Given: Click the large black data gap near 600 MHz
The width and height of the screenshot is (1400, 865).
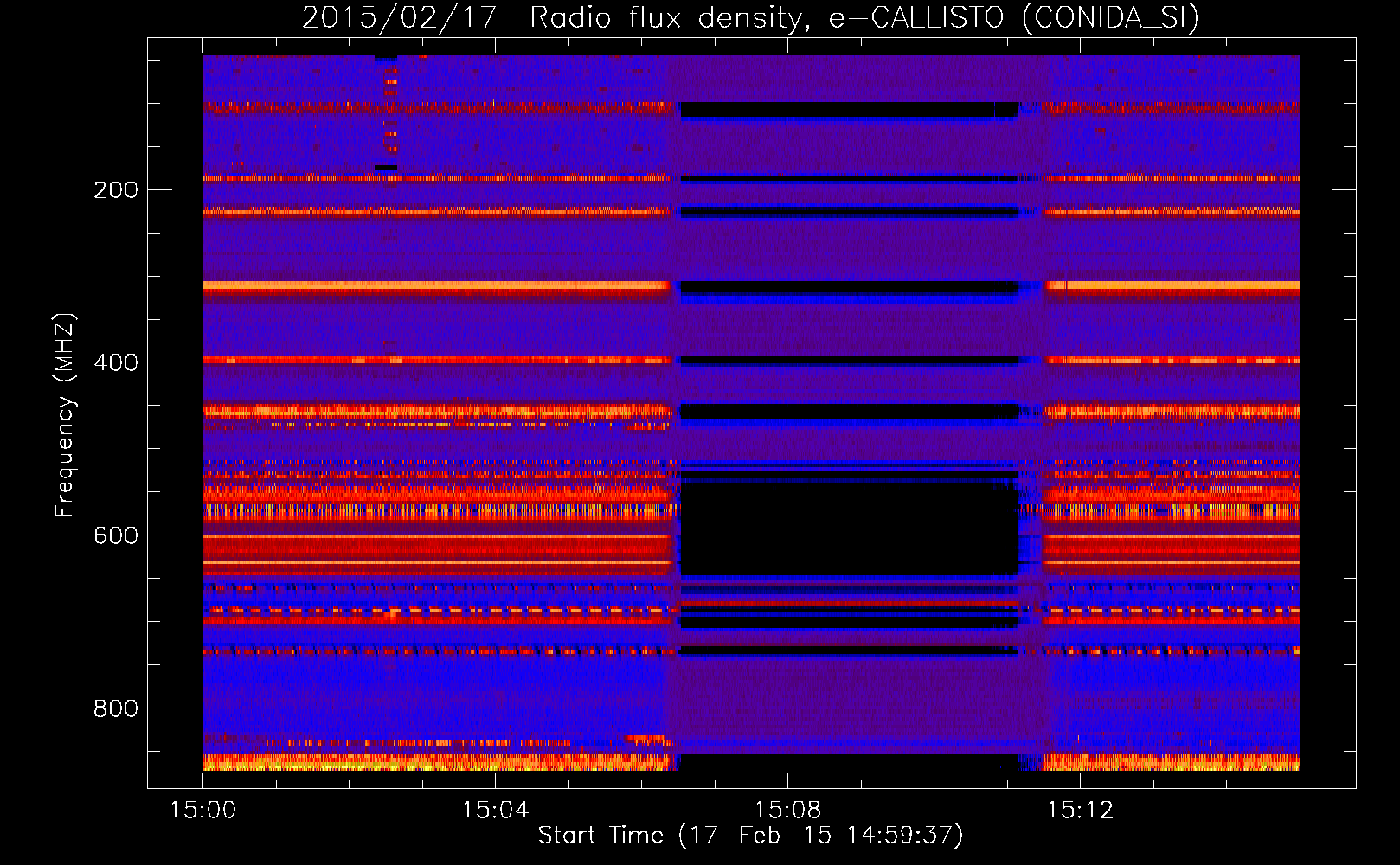Looking at the screenshot, I should 850,528.
